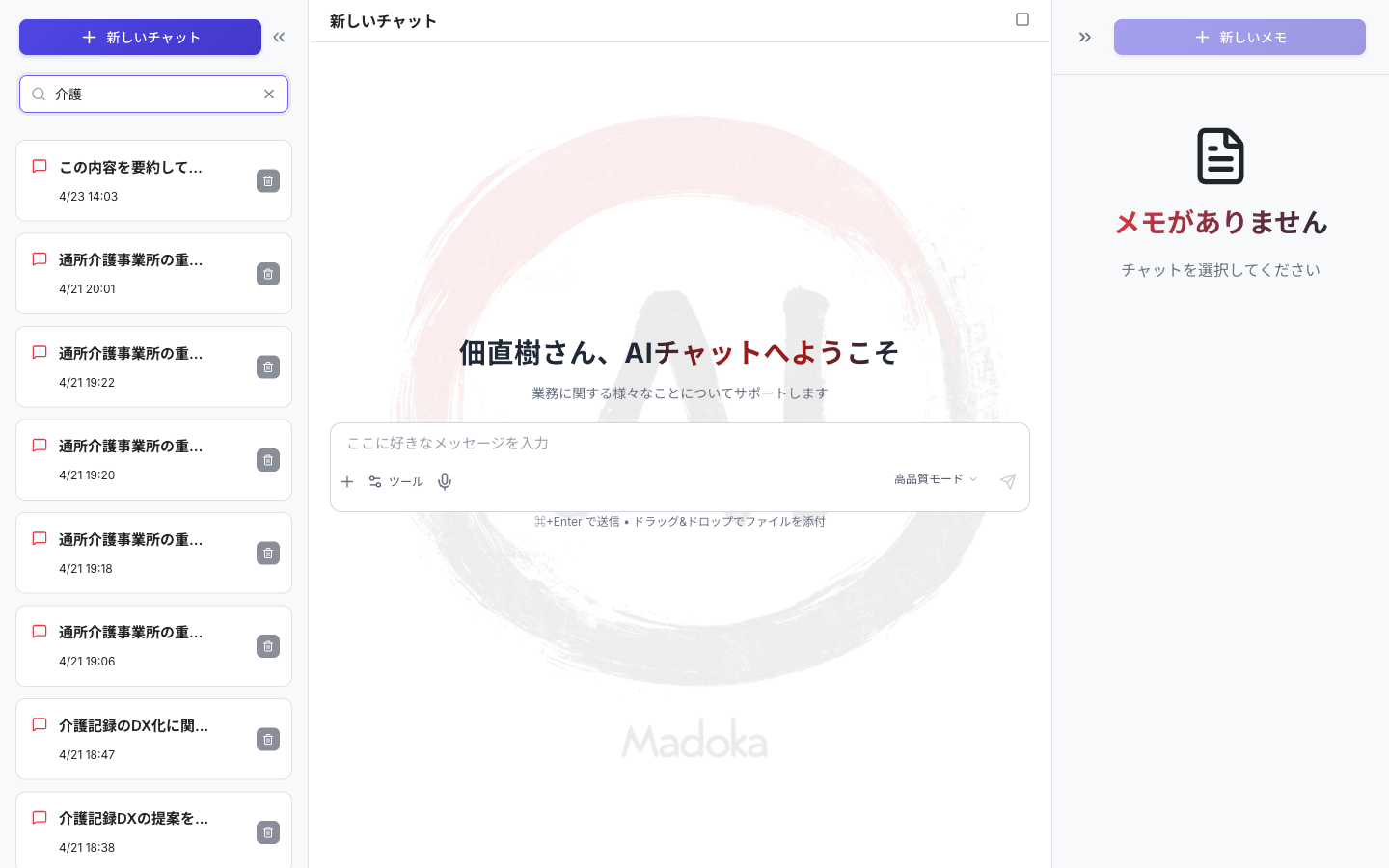Collapse the left chat sidebar
This screenshot has height=868, width=1389.
pos(279,37)
